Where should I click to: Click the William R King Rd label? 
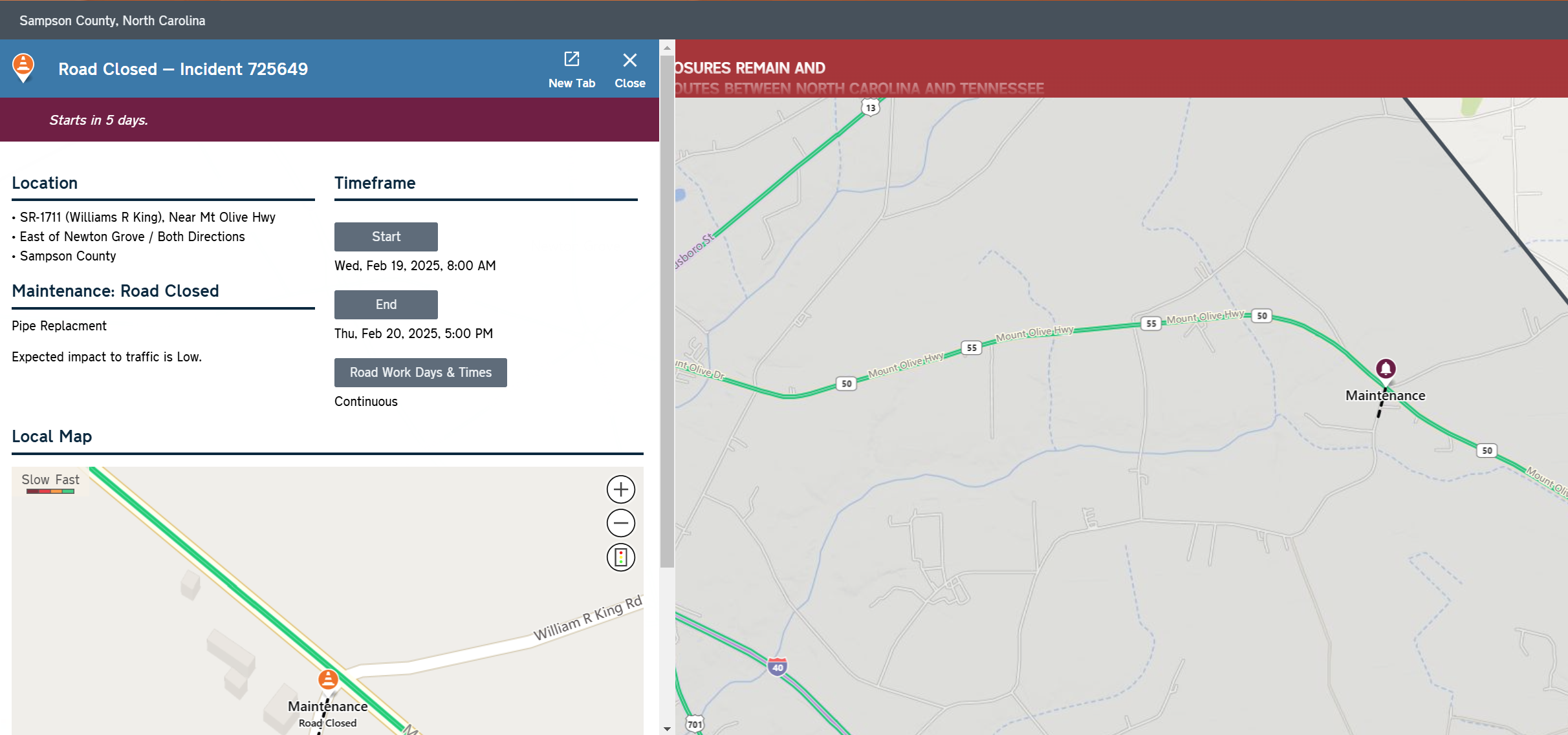pyautogui.click(x=587, y=619)
